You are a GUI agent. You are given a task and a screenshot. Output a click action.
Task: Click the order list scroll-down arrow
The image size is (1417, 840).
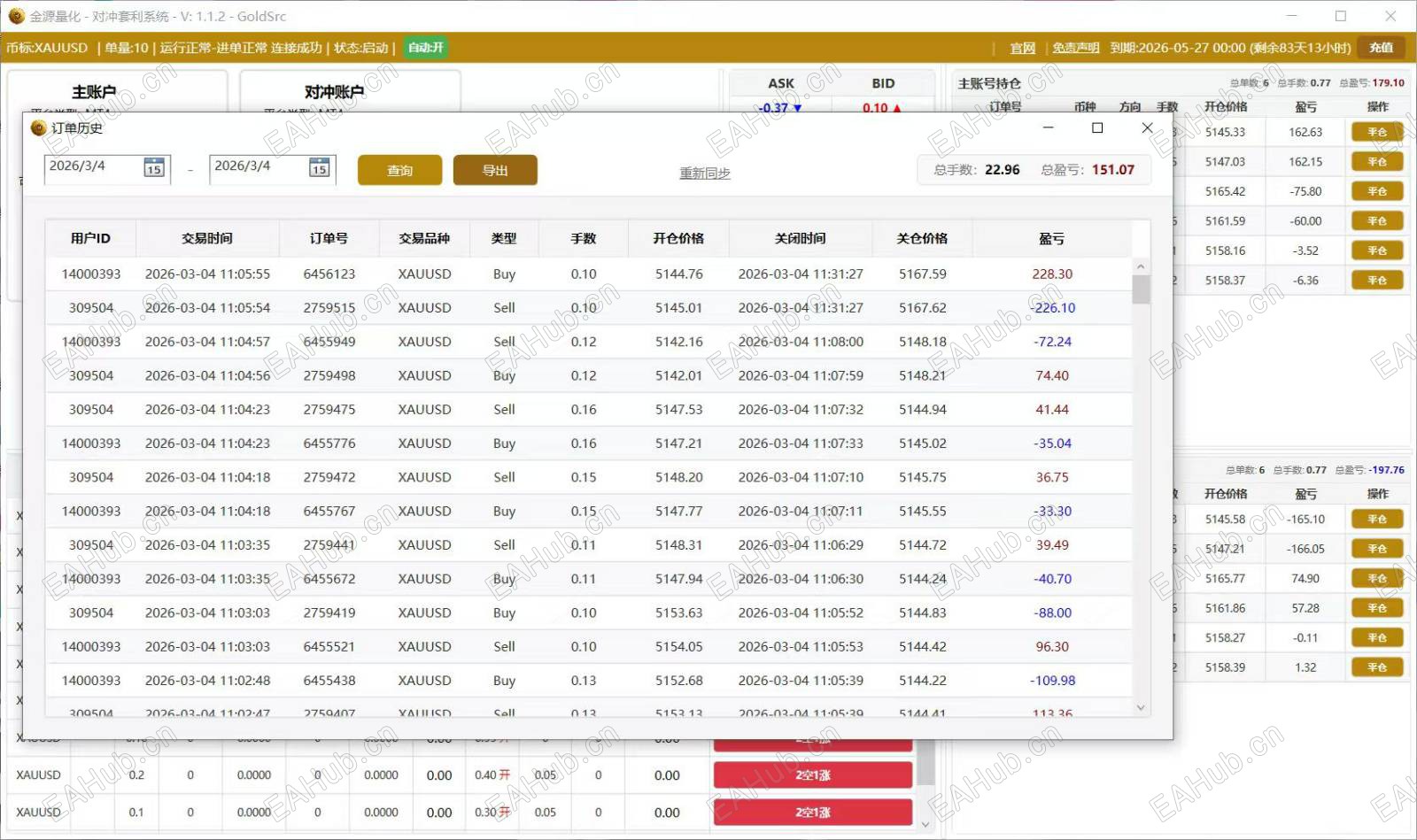tap(1141, 707)
